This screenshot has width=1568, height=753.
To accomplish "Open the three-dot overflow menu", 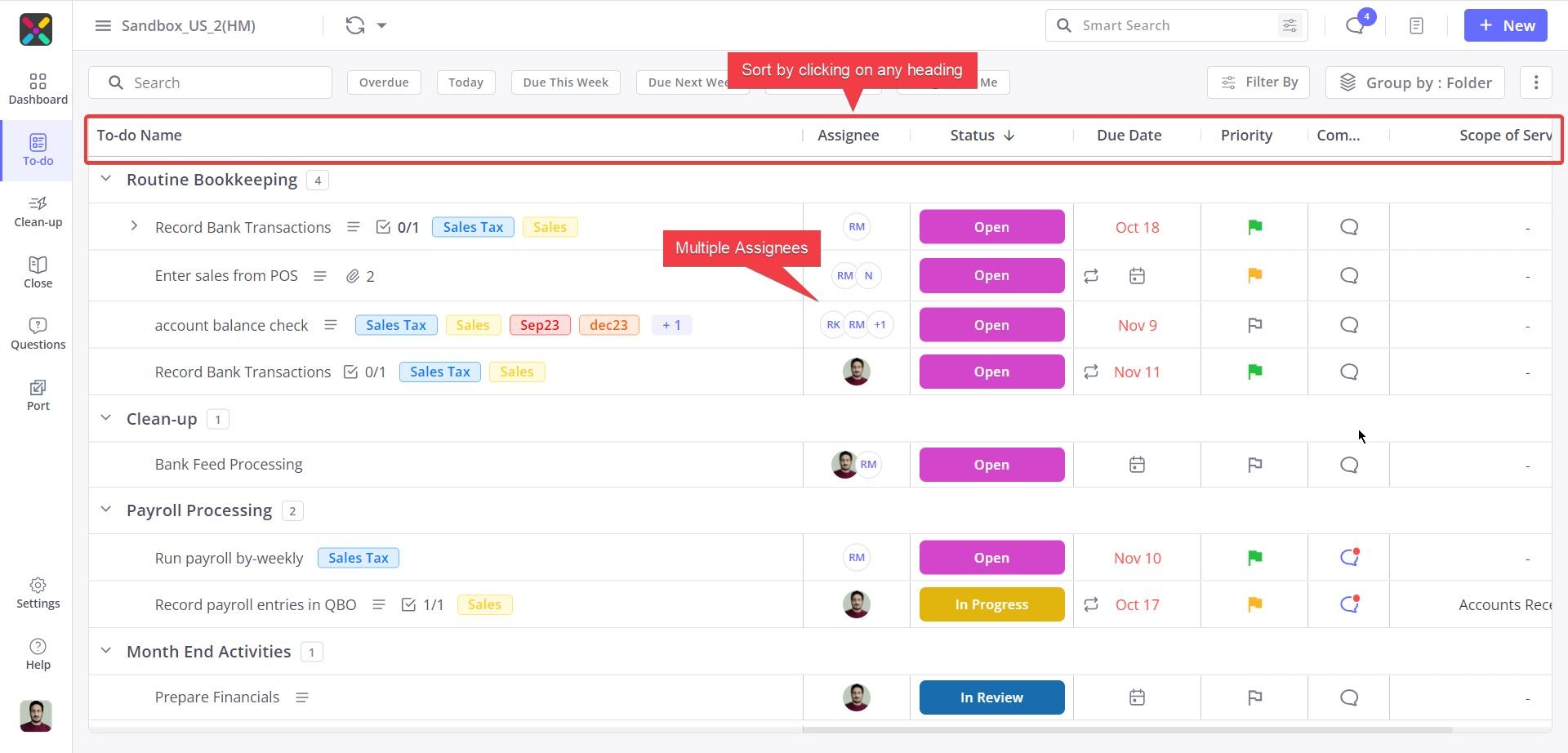I will coord(1536,82).
